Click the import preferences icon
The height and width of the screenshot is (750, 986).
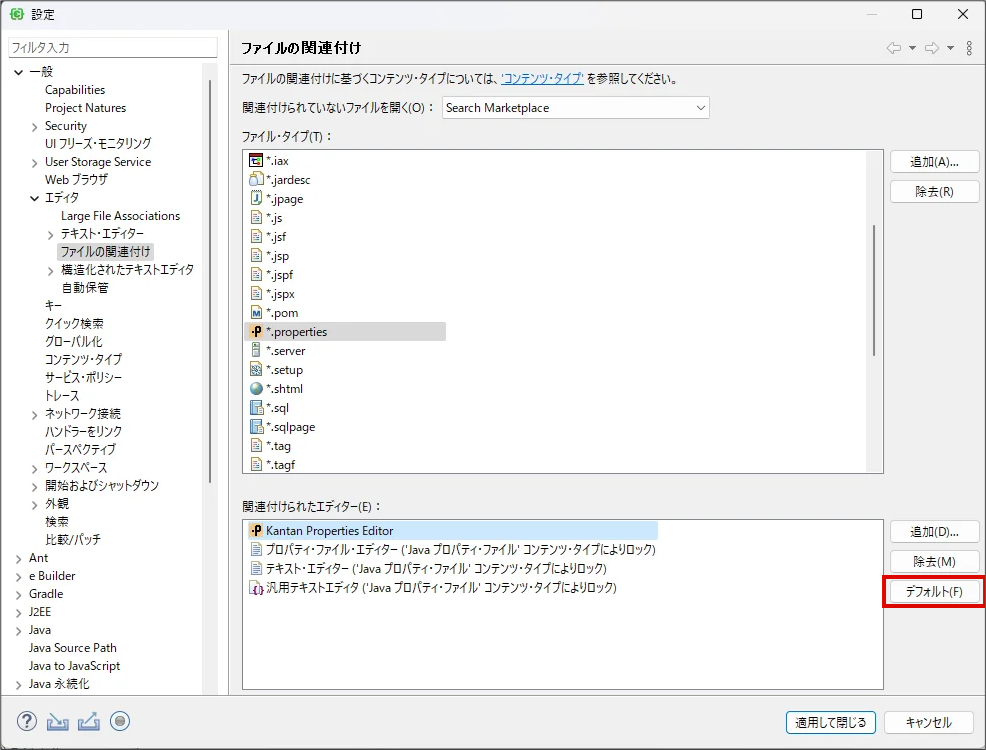58,721
